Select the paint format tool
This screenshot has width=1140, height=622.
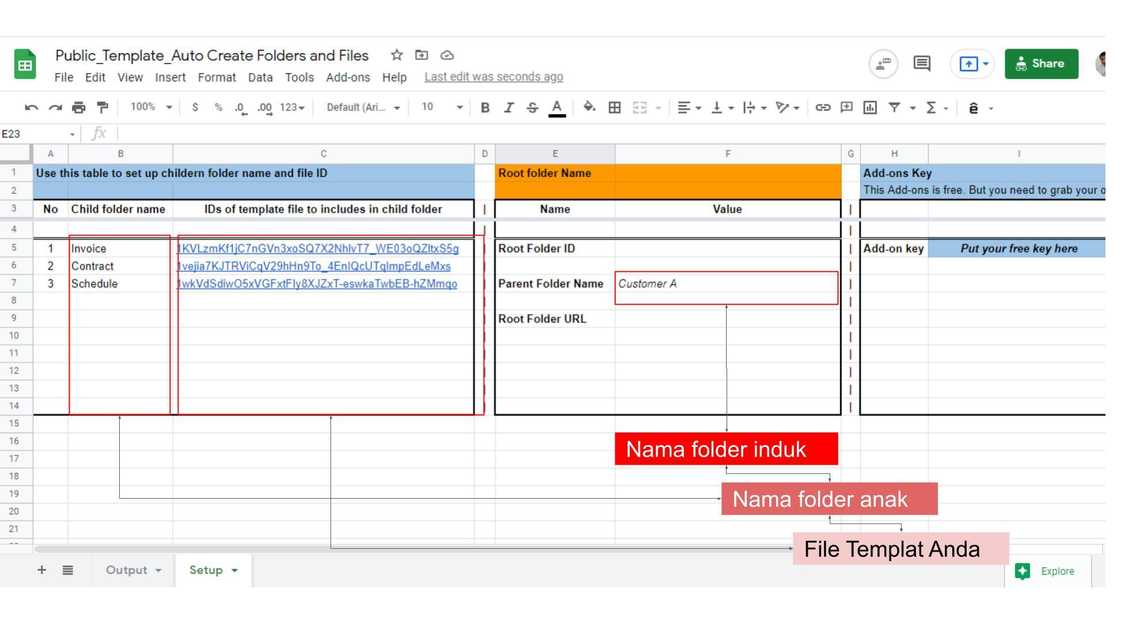(102, 108)
